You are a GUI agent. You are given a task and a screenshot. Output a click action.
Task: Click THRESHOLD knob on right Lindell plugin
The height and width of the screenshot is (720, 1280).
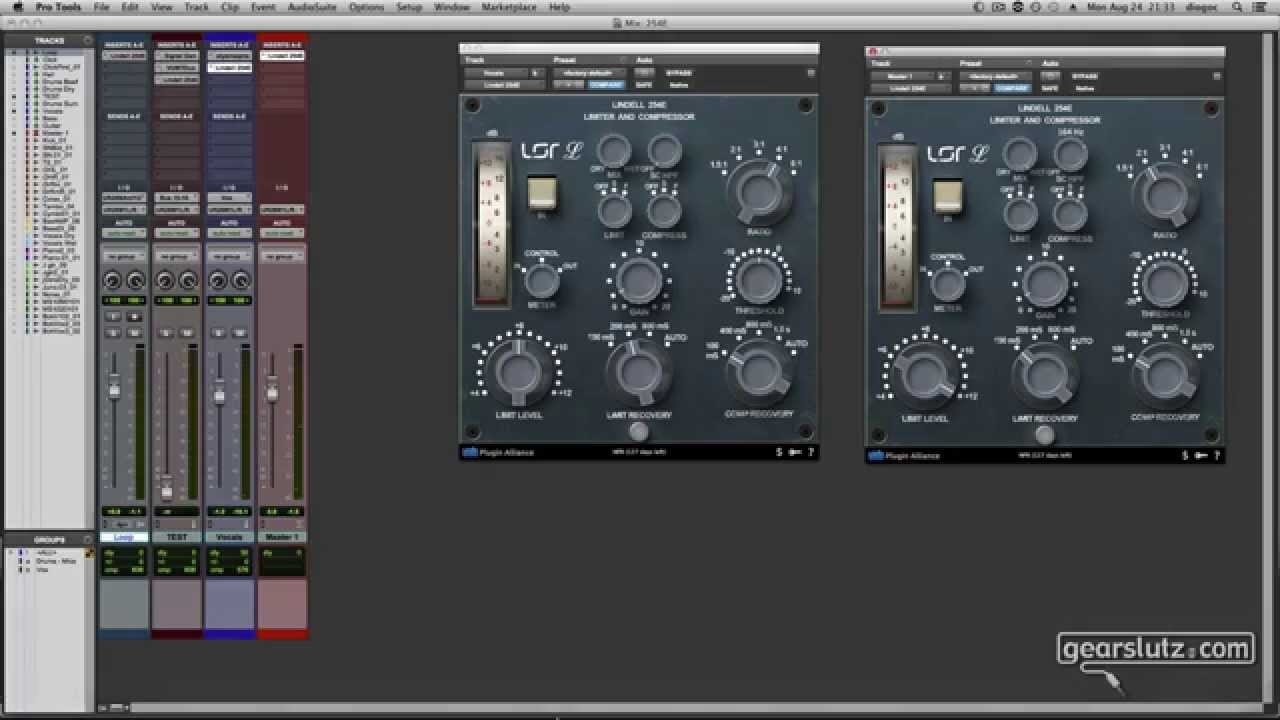pos(1165,282)
